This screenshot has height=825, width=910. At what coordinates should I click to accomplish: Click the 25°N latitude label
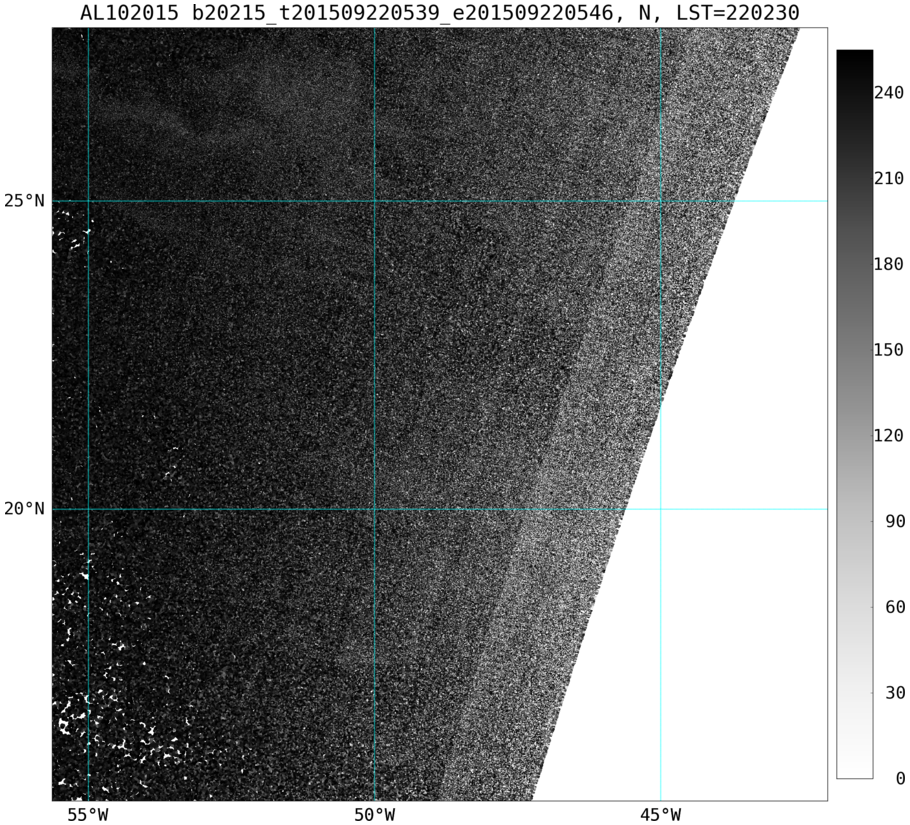(x=24, y=201)
